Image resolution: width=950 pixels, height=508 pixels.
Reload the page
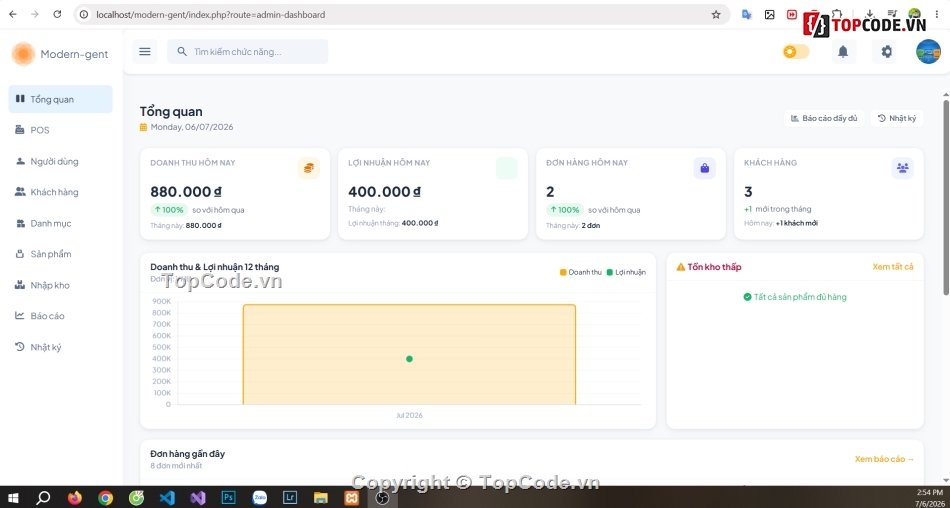pyautogui.click(x=57, y=15)
